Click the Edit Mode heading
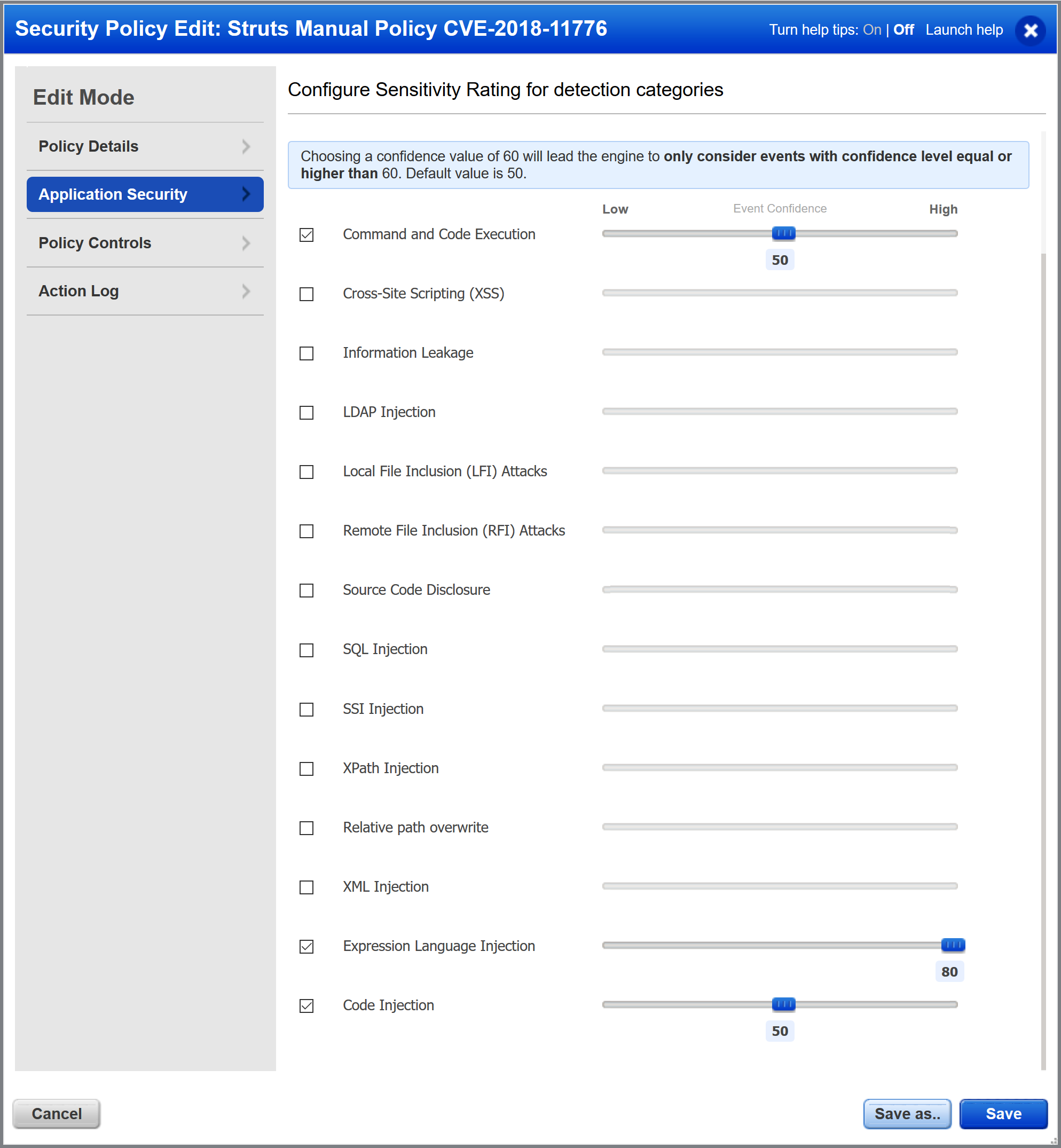The image size is (1061, 1148). click(x=84, y=97)
